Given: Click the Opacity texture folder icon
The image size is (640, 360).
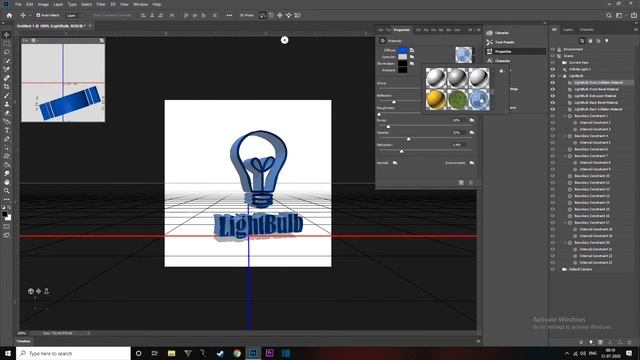Looking at the screenshot, I should coord(472,133).
